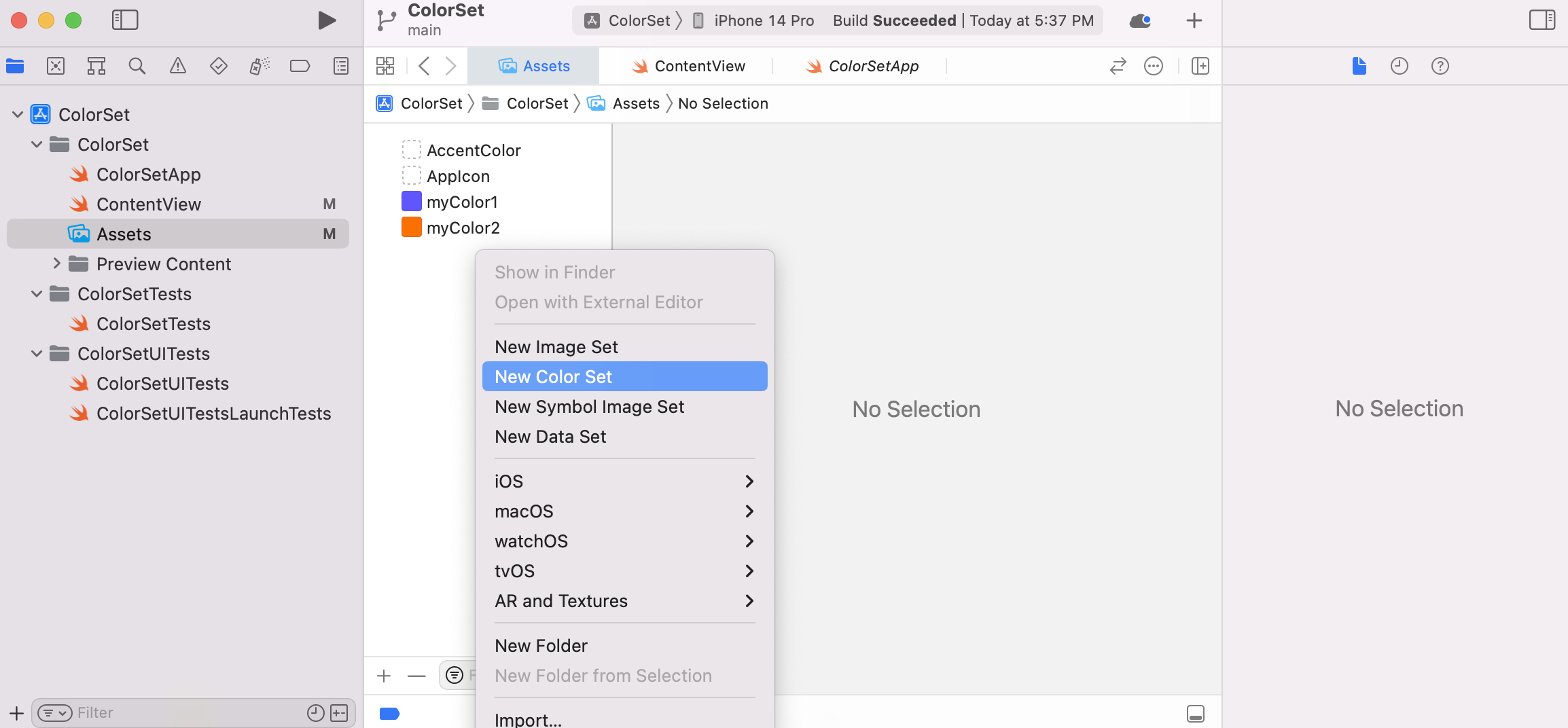Open the tvOS submenu
The width and height of the screenshot is (1568, 728).
[x=624, y=571]
